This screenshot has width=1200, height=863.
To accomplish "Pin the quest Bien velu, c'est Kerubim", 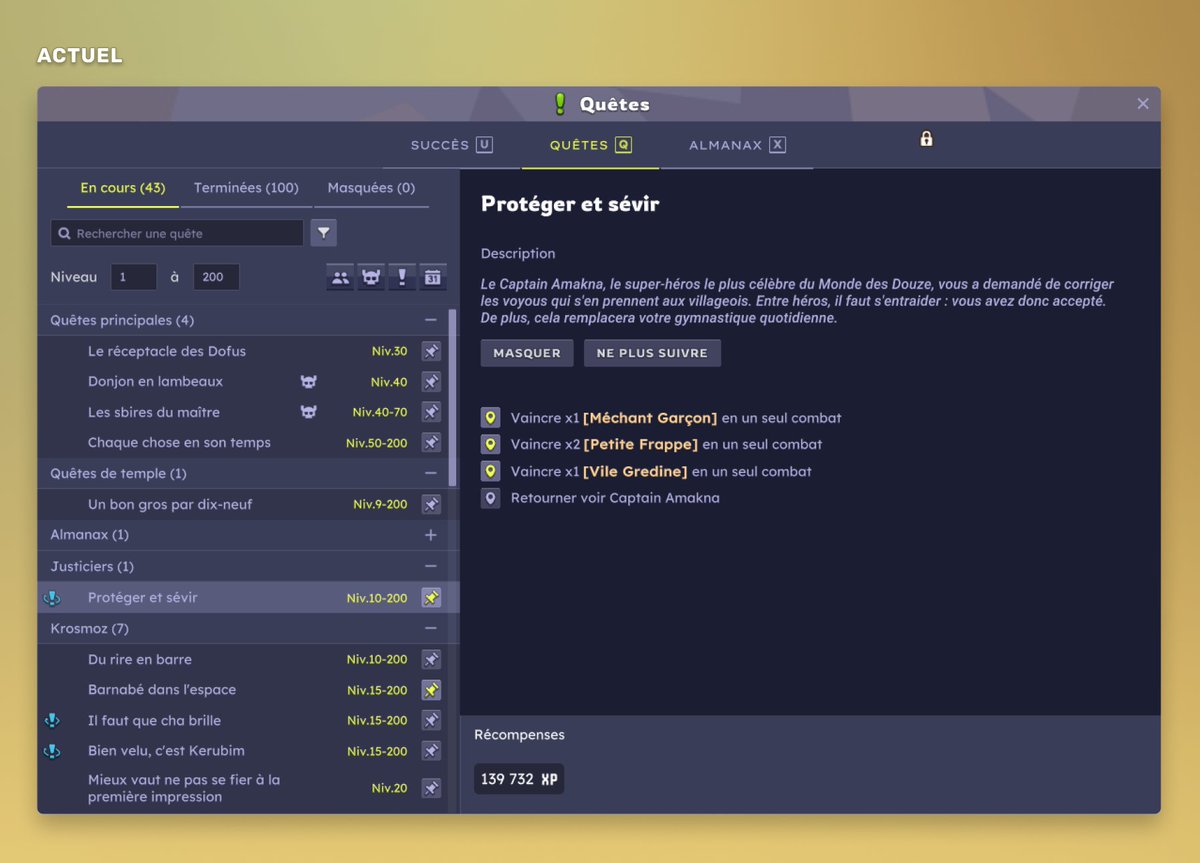I will pyautogui.click(x=431, y=751).
